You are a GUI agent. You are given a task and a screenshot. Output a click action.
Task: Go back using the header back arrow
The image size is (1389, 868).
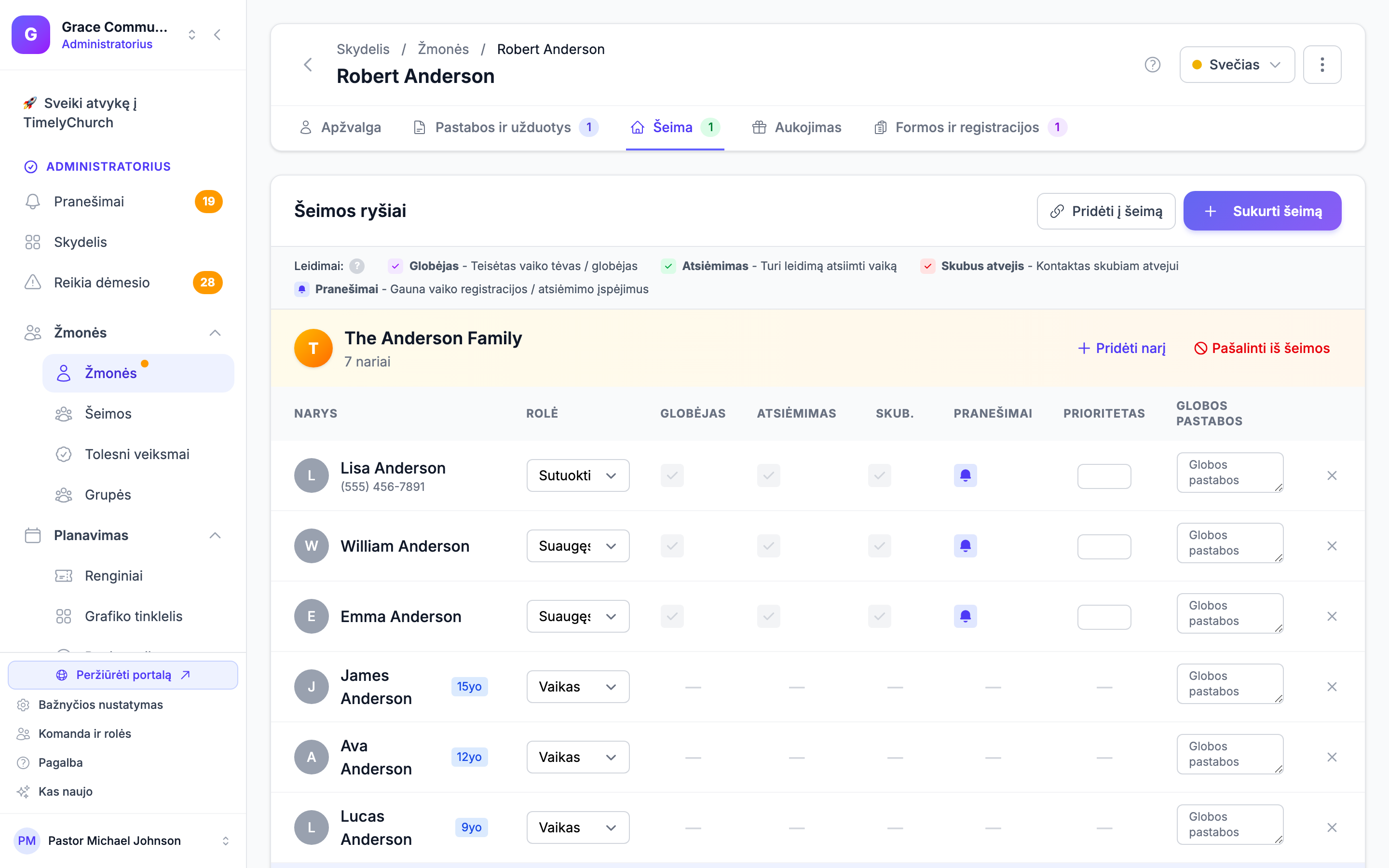coord(308,65)
